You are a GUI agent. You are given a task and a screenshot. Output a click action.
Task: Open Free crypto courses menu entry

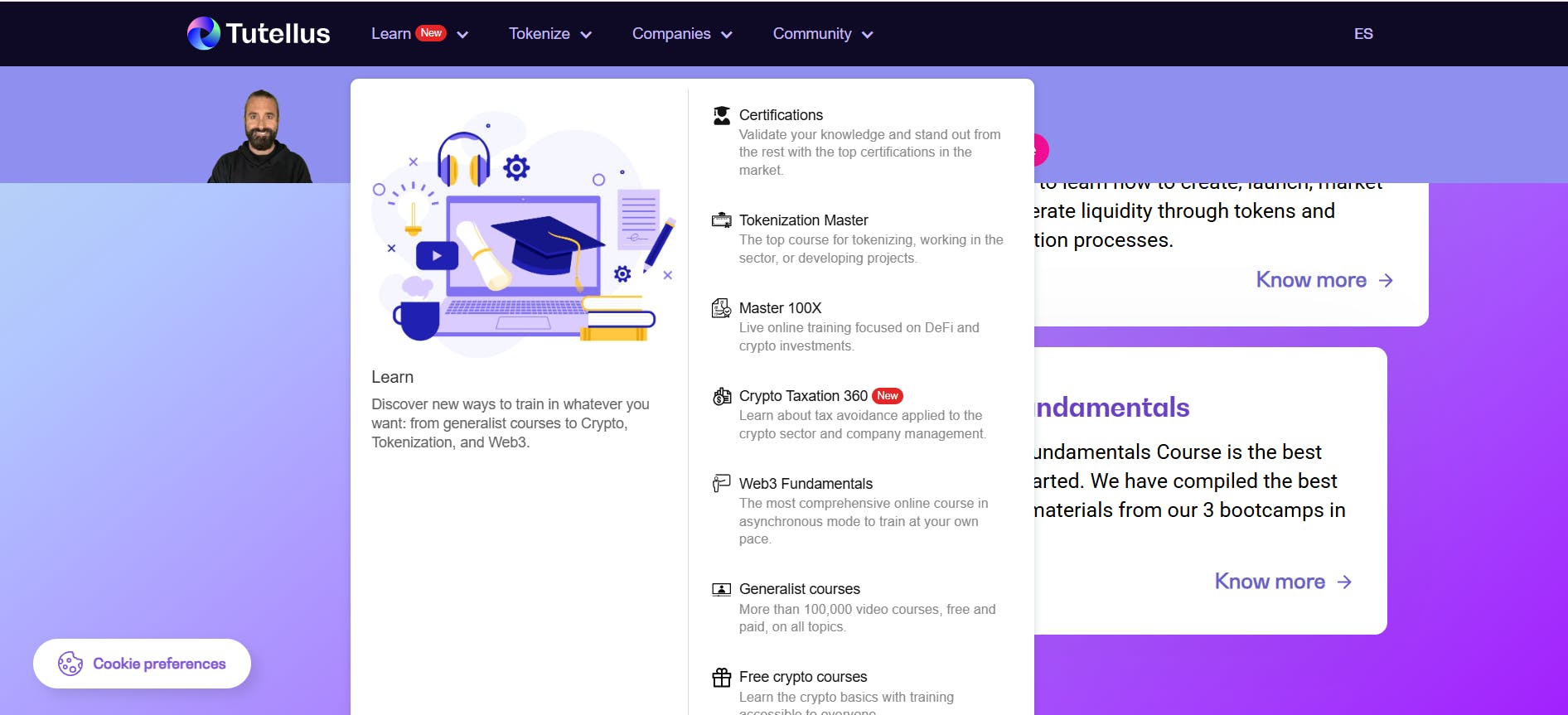click(803, 677)
